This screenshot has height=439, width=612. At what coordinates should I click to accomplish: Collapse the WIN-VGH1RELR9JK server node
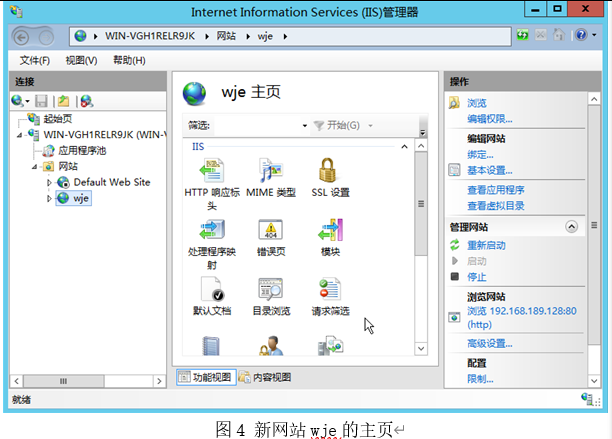point(19,135)
